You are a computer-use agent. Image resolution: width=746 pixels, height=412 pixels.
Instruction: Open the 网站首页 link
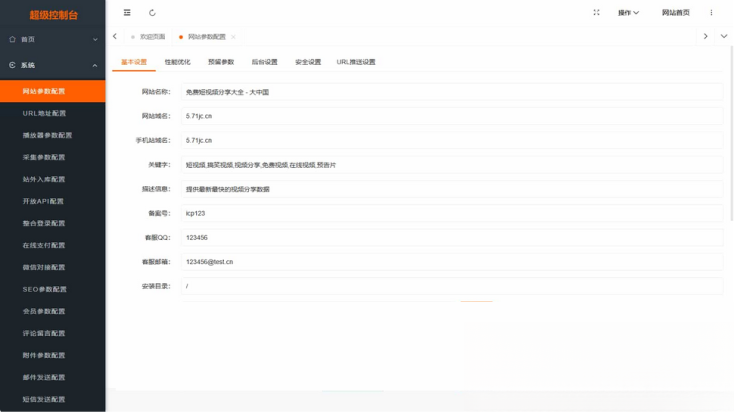click(676, 13)
